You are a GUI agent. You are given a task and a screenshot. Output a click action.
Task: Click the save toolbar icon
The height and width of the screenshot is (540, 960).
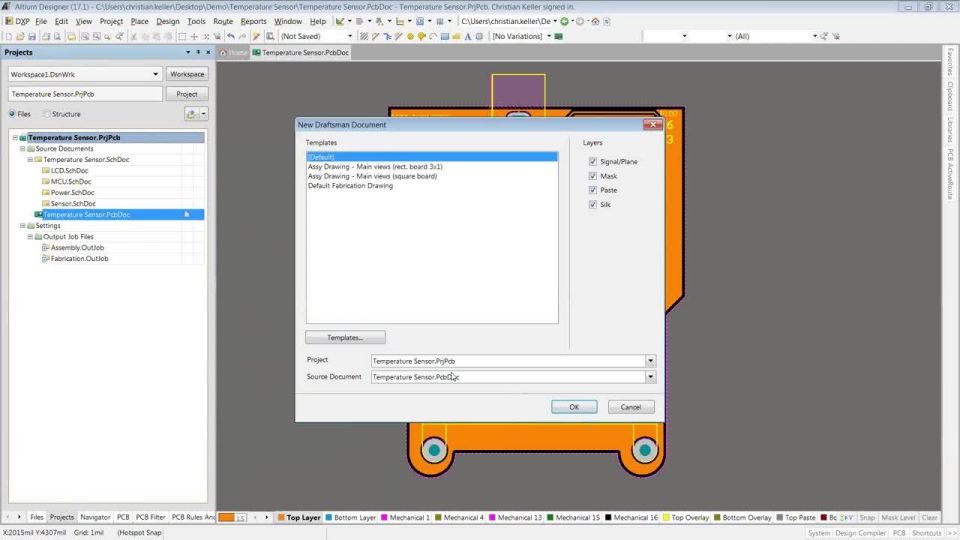pyautogui.click(x=32, y=37)
